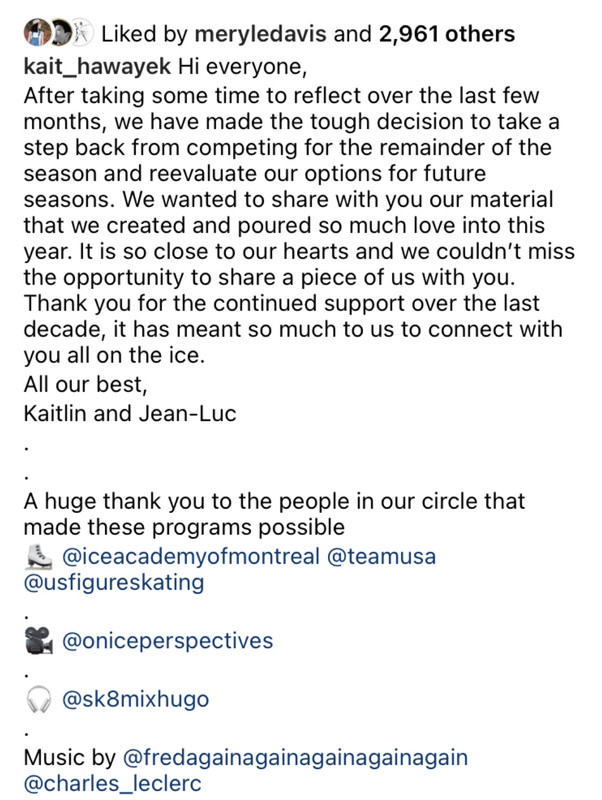Image resolution: width=602 pixels, height=800 pixels.
Task: Click the 'Hi everyone,' greeting text
Action: (x=242, y=67)
